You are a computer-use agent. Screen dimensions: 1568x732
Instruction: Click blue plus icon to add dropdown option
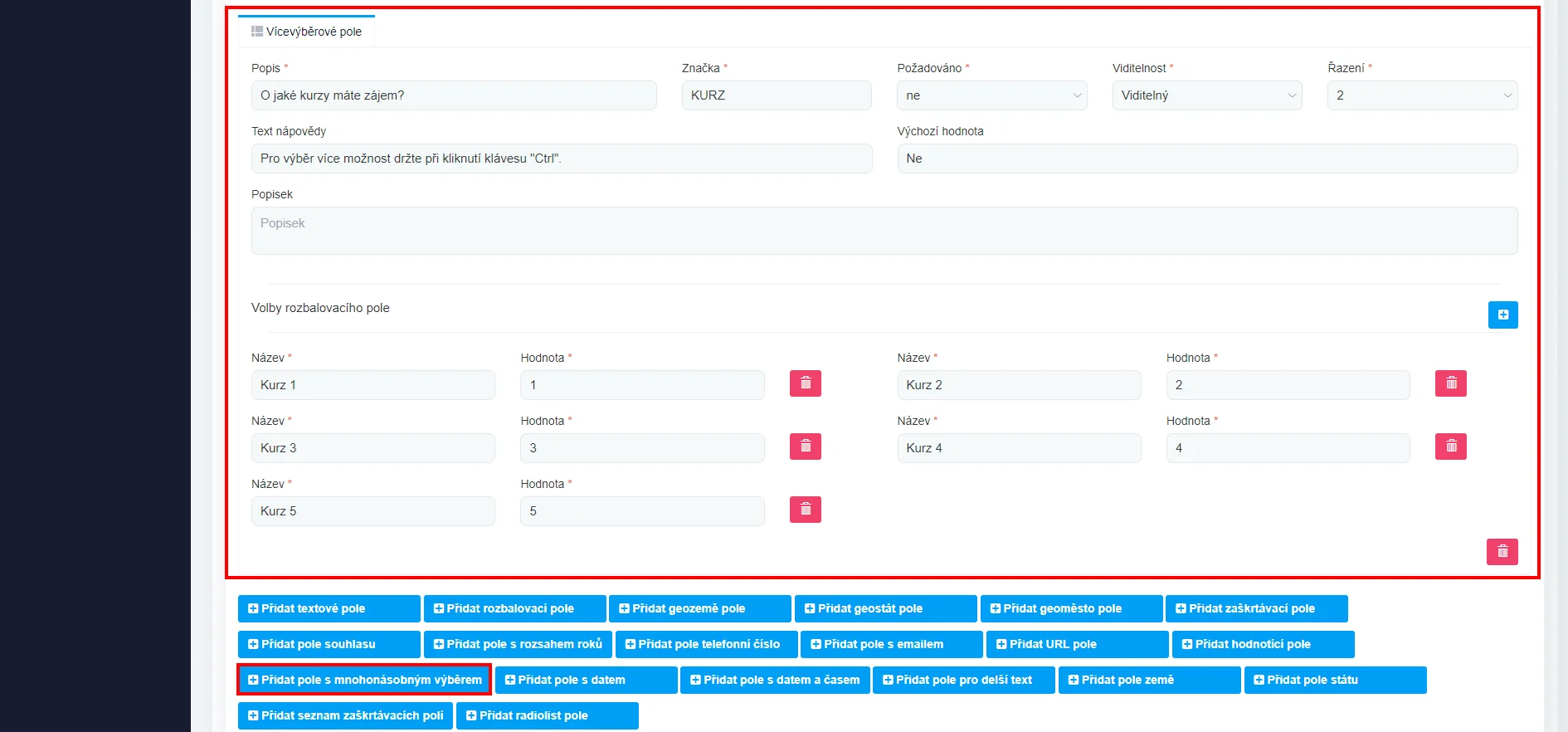[x=1502, y=315]
